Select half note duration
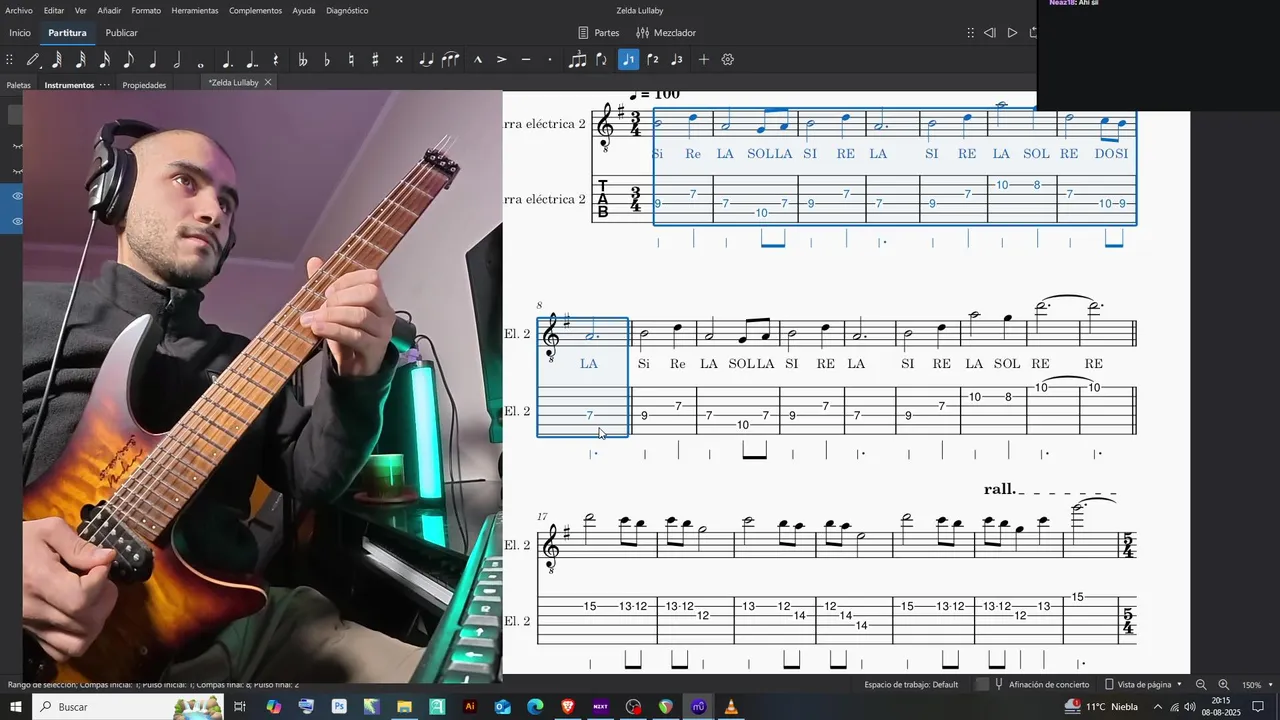Screen dimensions: 1280x720 (x=177, y=60)
